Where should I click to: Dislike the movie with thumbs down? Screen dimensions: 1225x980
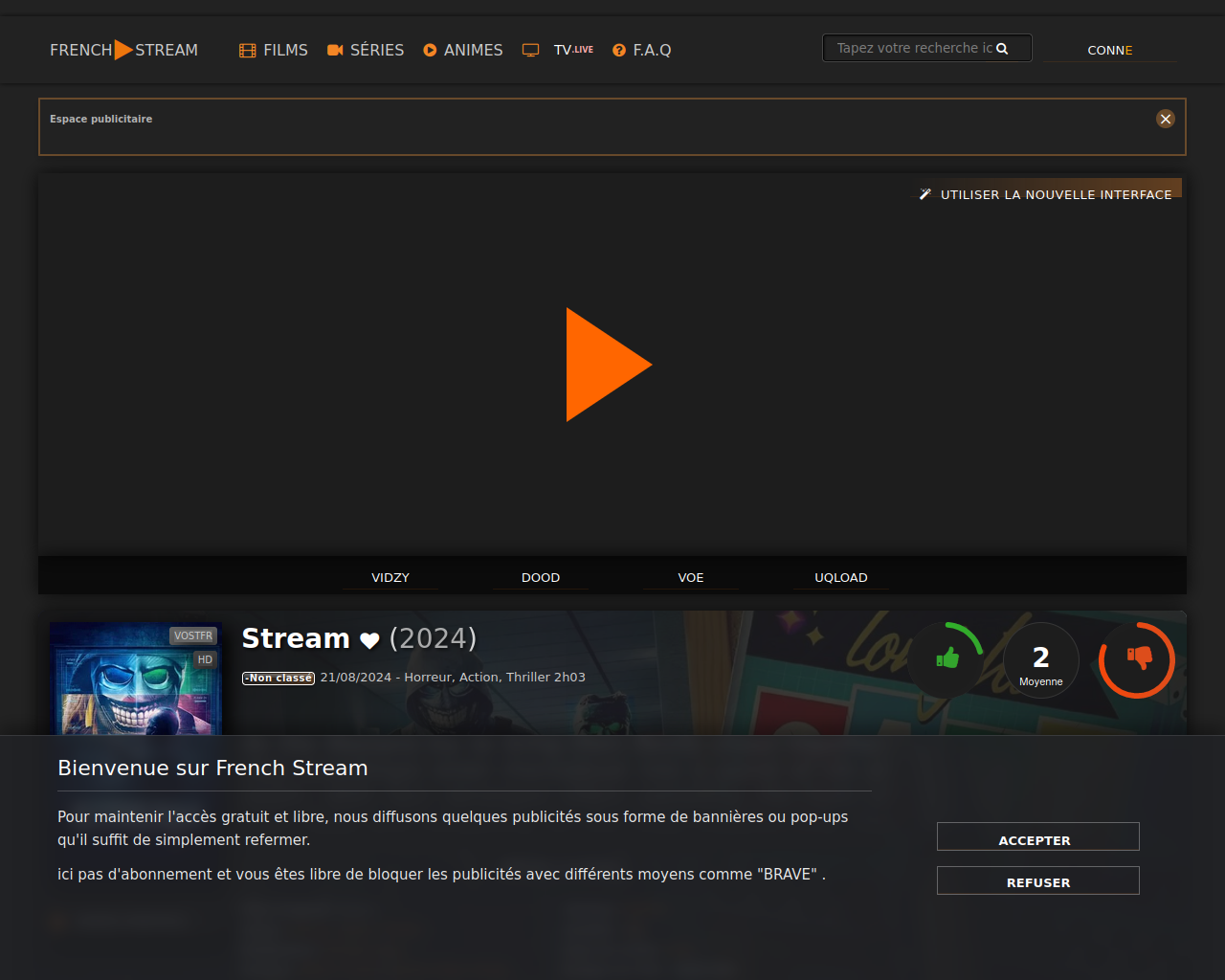point(1137,658)
